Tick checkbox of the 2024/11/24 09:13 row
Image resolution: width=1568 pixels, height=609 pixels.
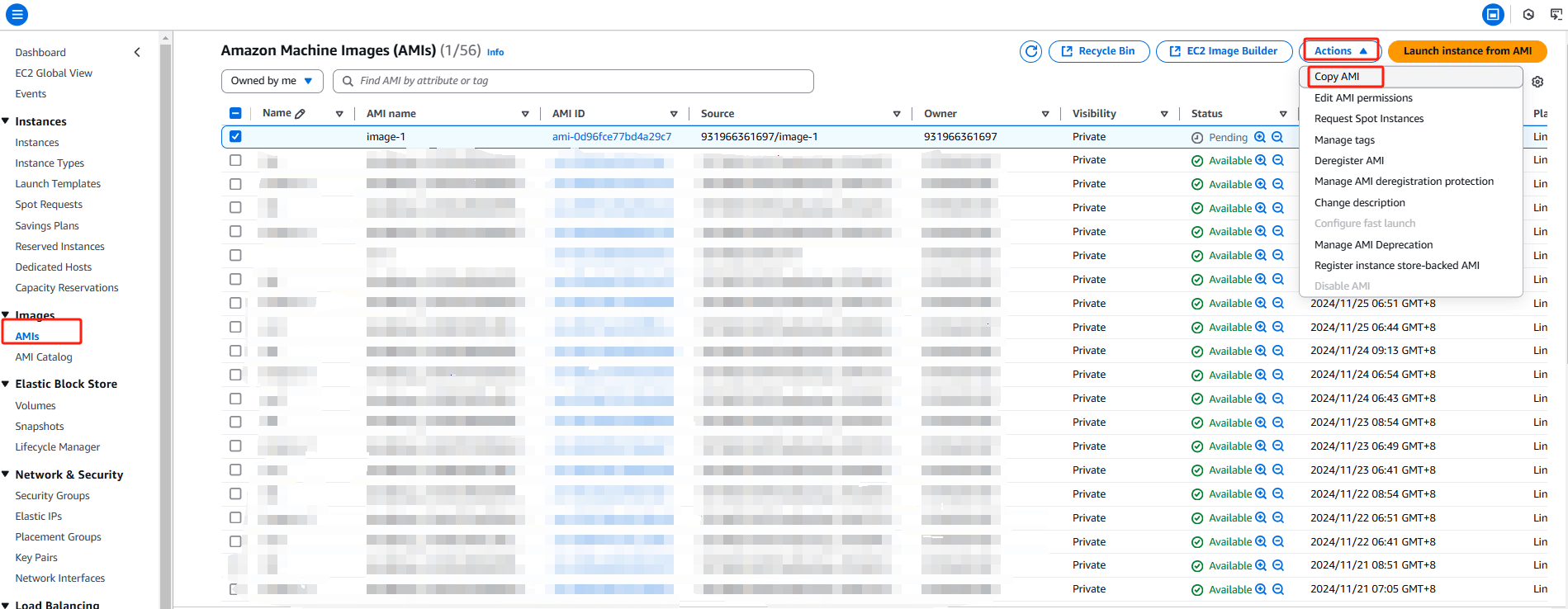235,351
